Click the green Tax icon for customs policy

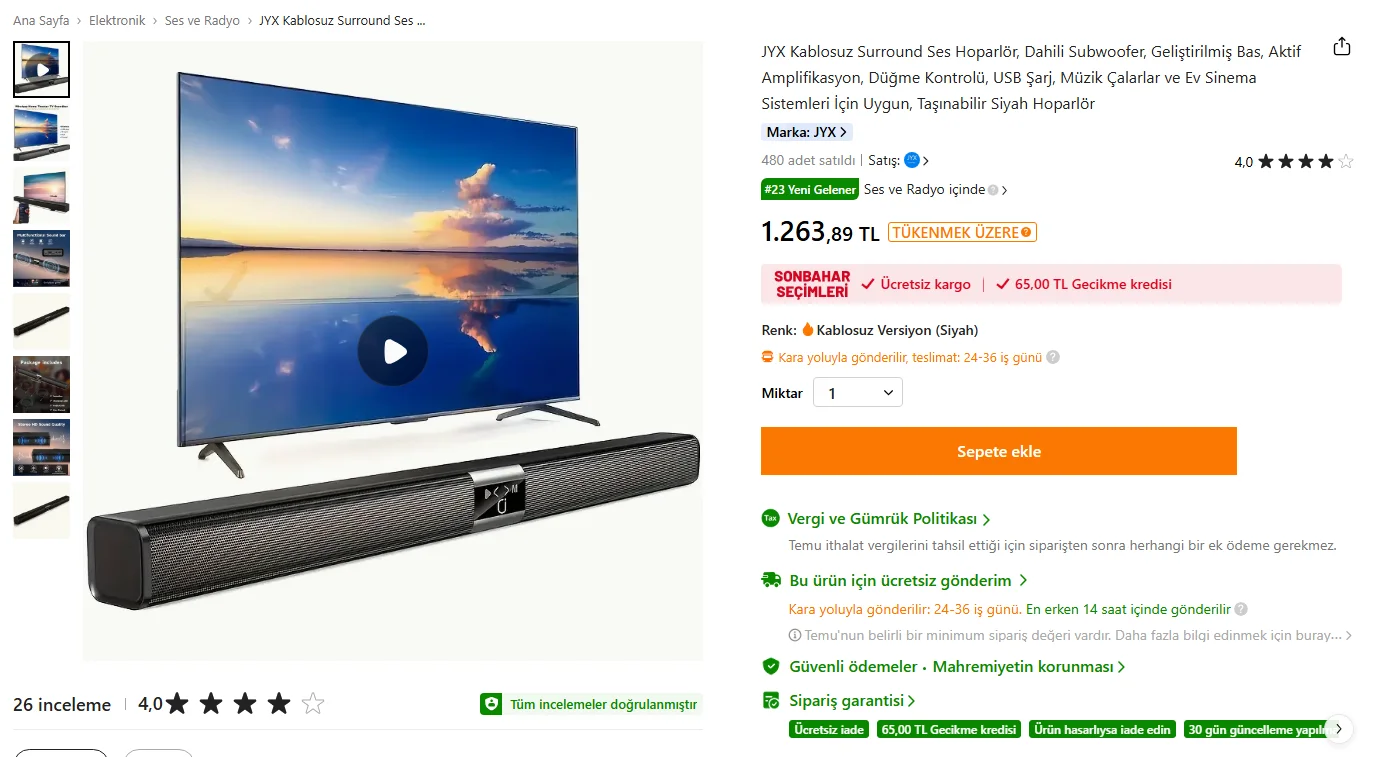[x=770, y=519]
